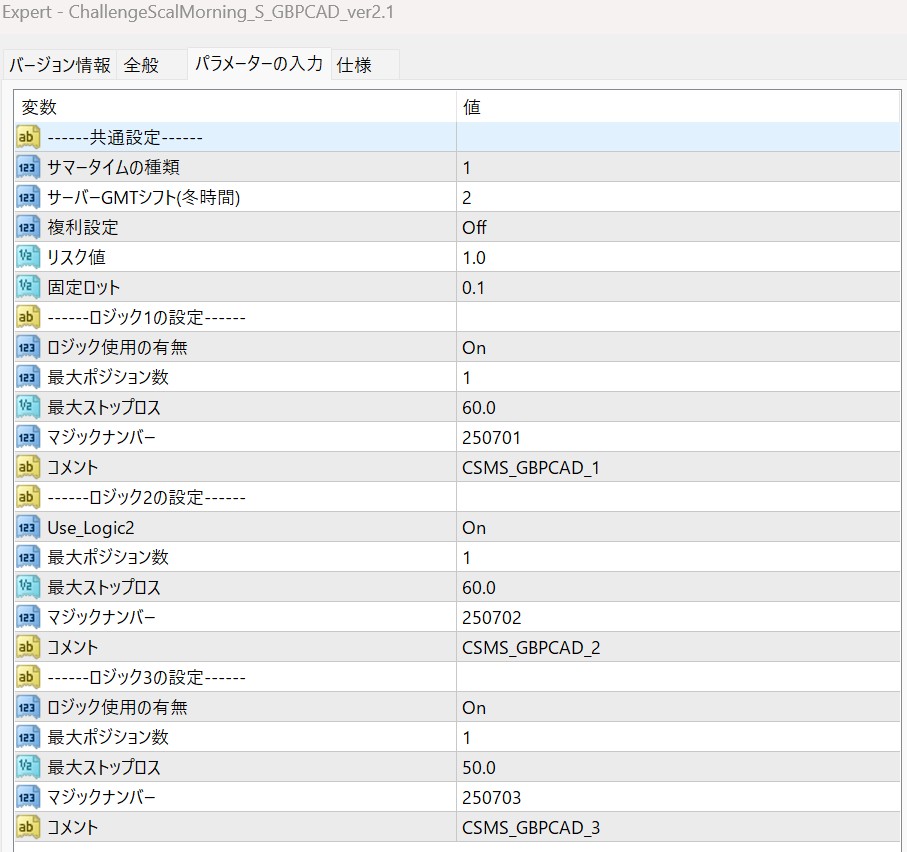
Task: Open the 全般 tab
Action: (141, 65)
